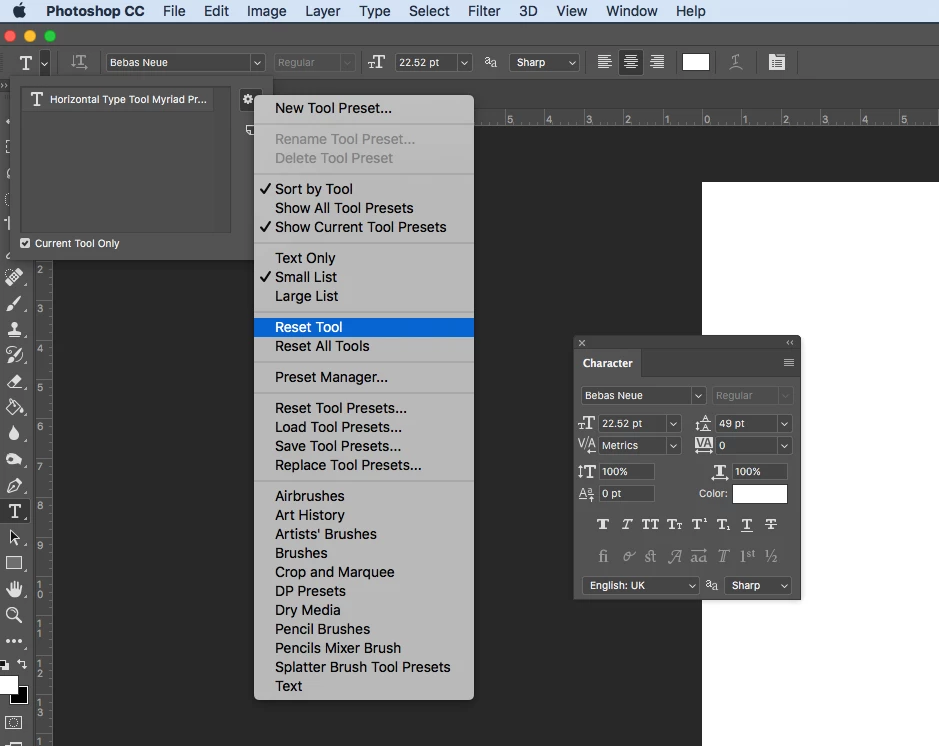939x746 pixels.
Task: Click text color swatch in options bar
Action: tap(696, 62)
